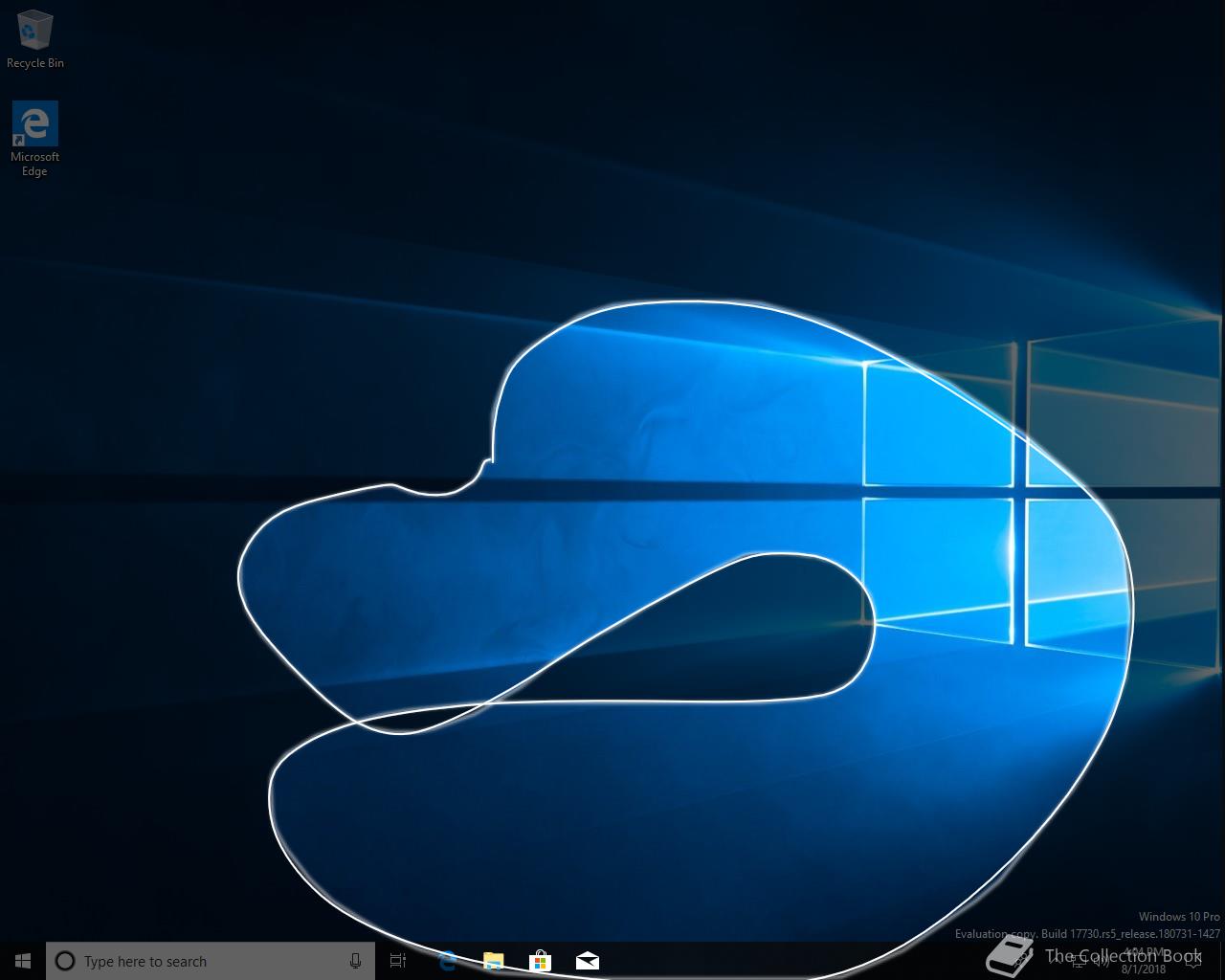Open Task View from the taskbar
This screenshot has height=980, width=1225.
tap(398, 961)
